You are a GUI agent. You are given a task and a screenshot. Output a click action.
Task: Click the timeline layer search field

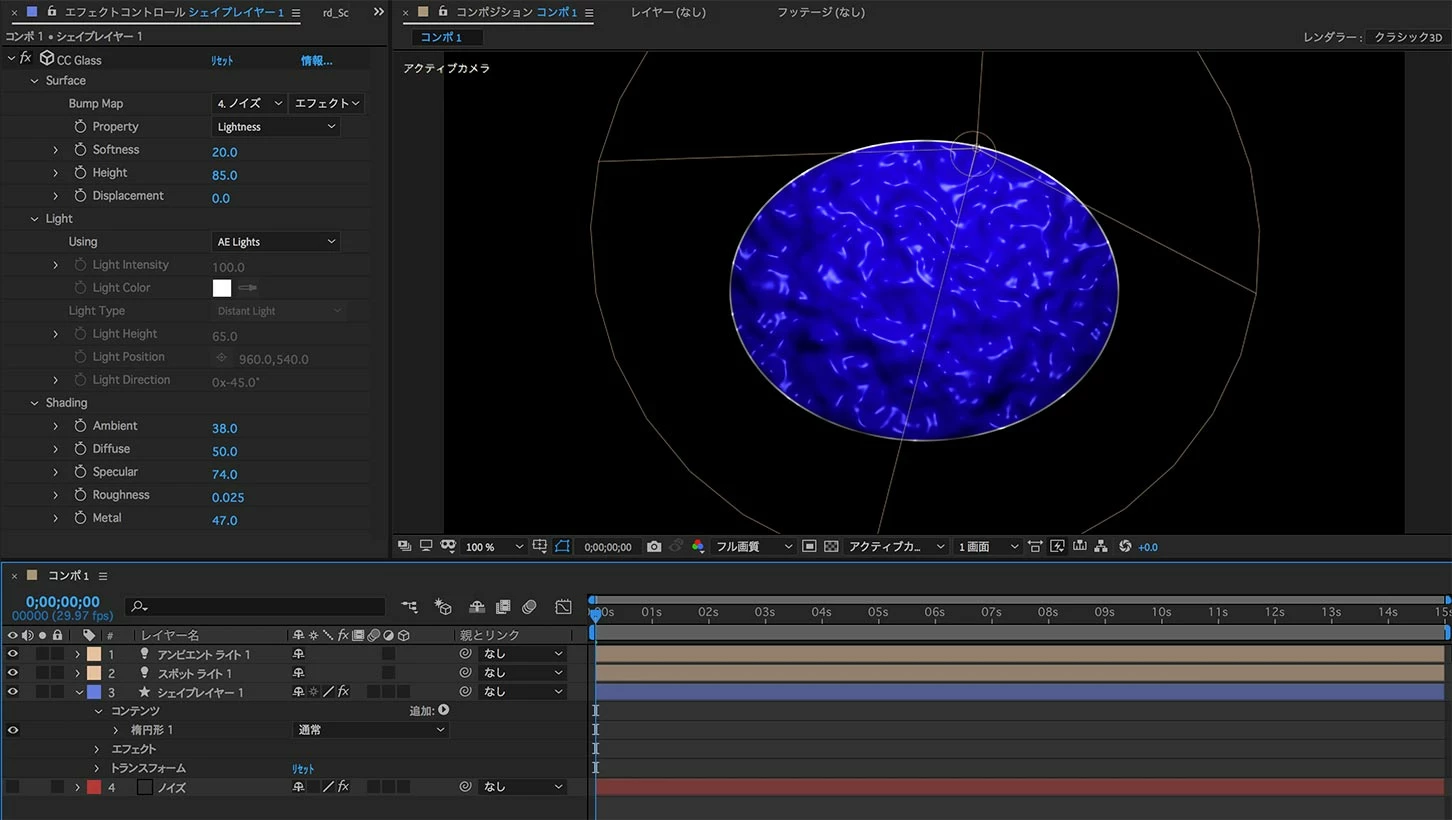260,607
